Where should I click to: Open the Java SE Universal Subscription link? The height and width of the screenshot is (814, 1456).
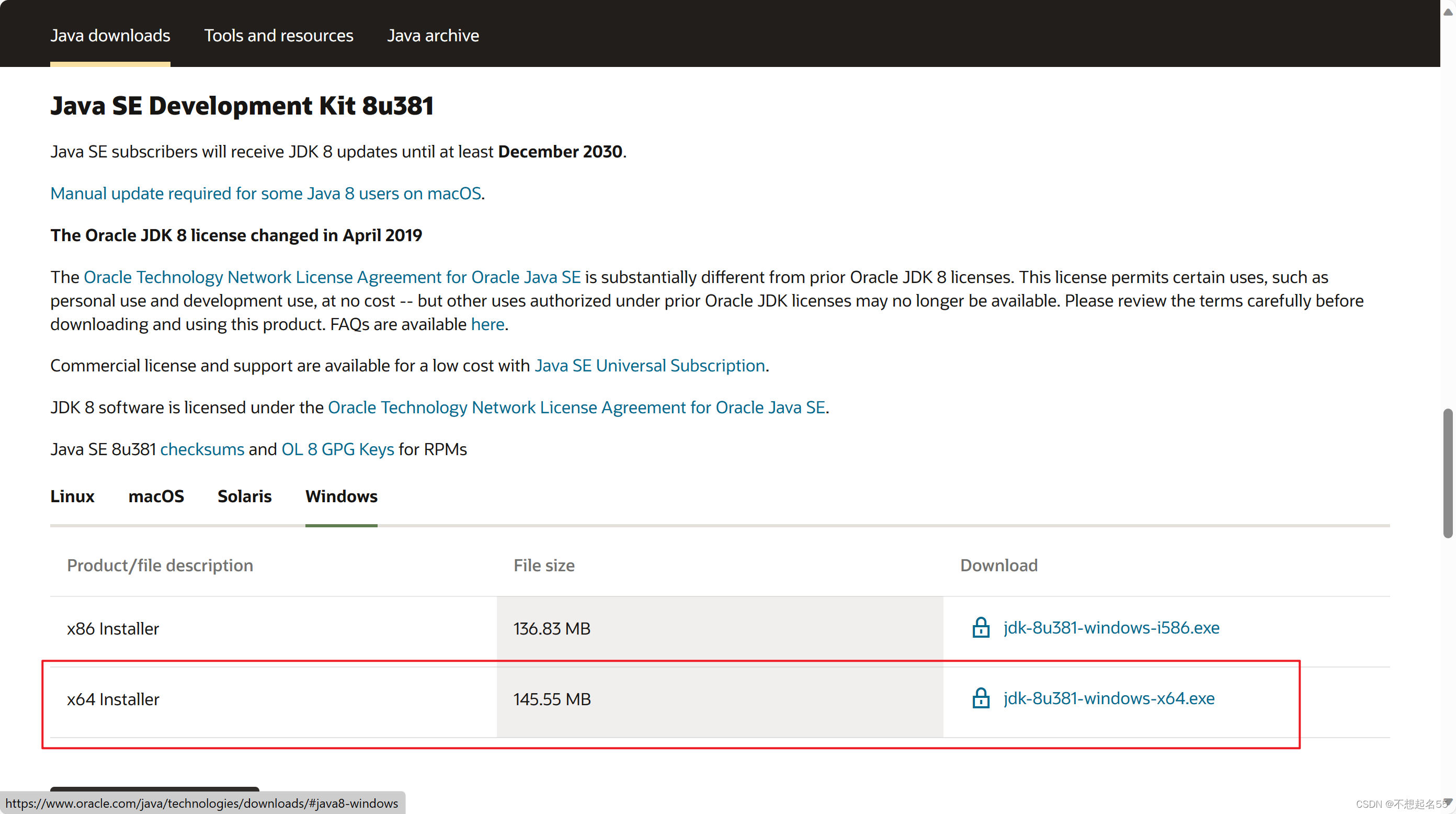pos(650,366)
